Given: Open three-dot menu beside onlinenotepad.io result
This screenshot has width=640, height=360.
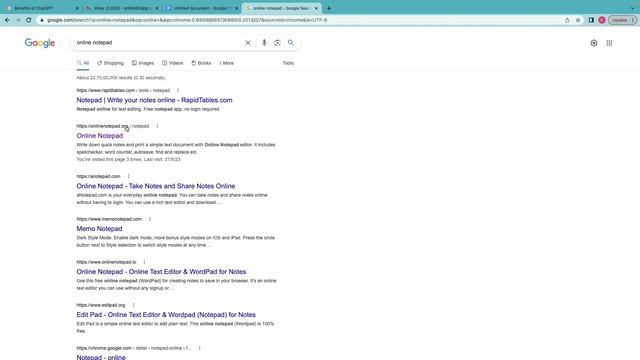Looking at the screenshot, I should [x=144, y=262].
